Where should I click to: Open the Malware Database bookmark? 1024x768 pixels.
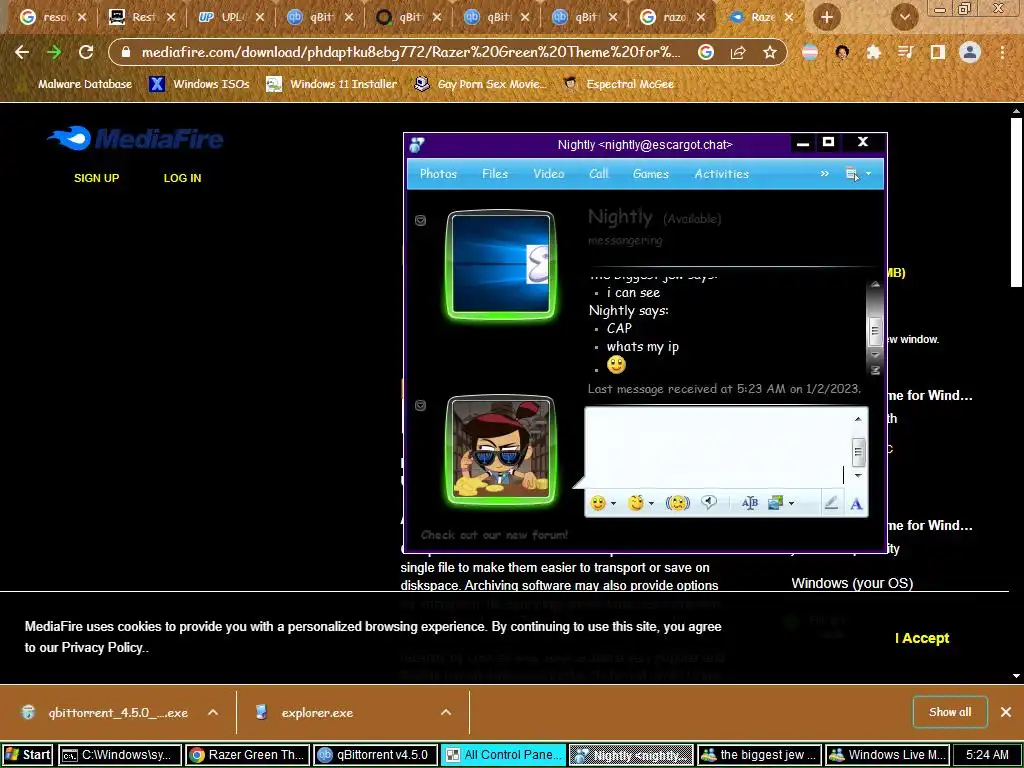click(x=73, y=84)
